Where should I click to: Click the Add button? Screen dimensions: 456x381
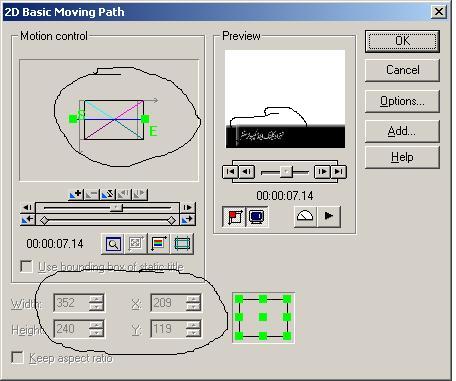point(402,131)
